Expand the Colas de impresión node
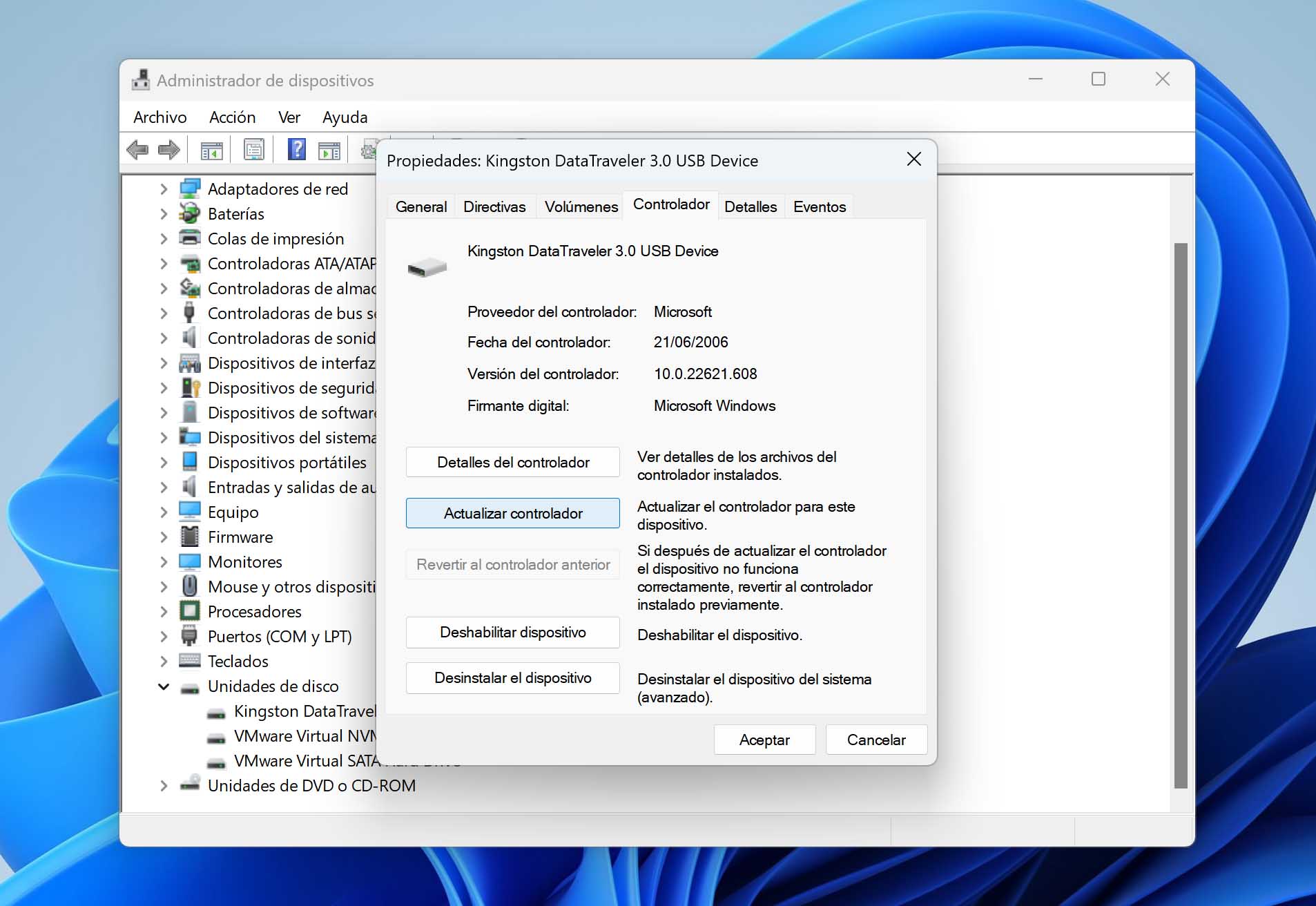The image size is (1316, 906). click(164, 238)
